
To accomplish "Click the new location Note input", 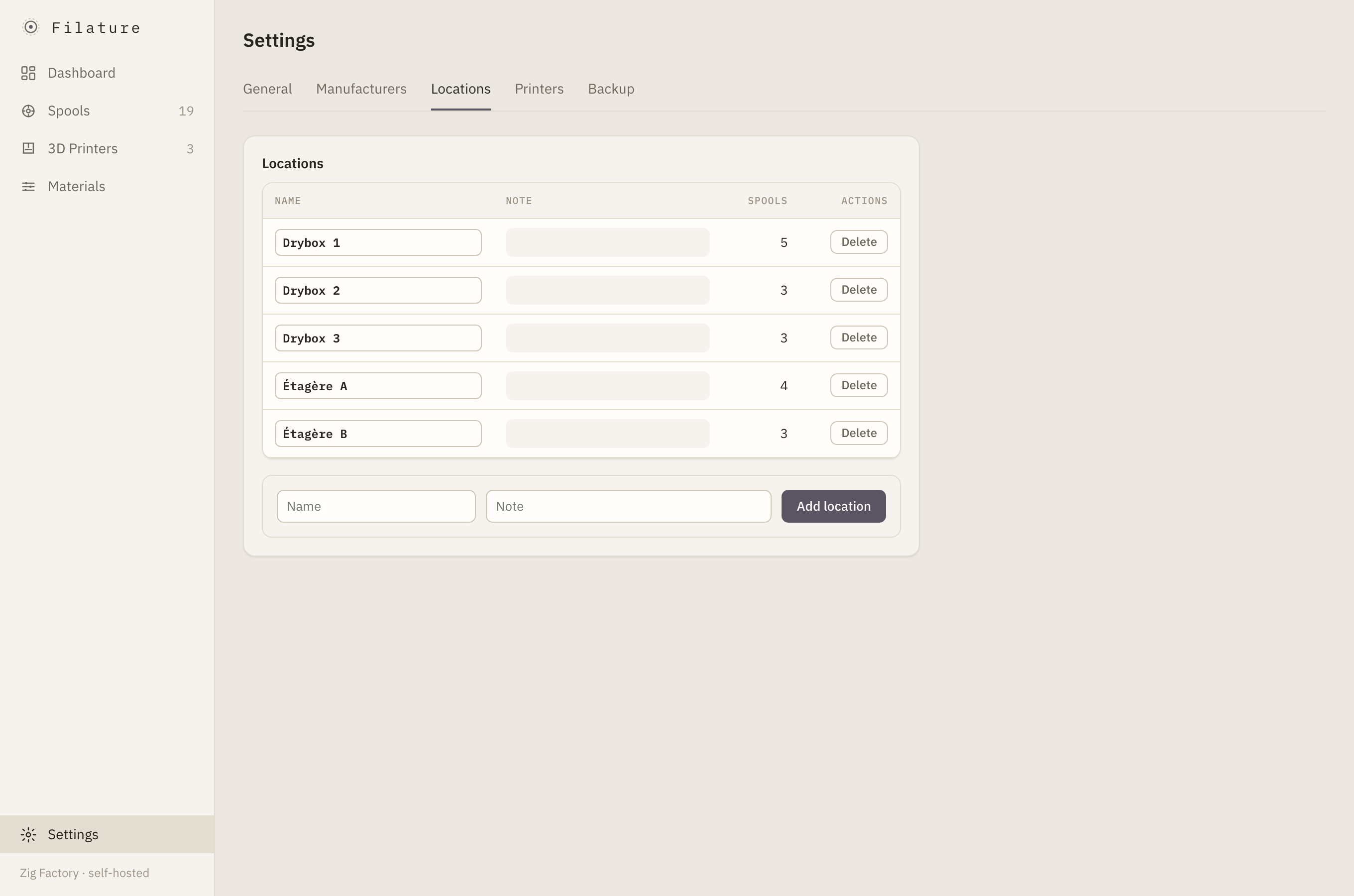I will point(628,506).
